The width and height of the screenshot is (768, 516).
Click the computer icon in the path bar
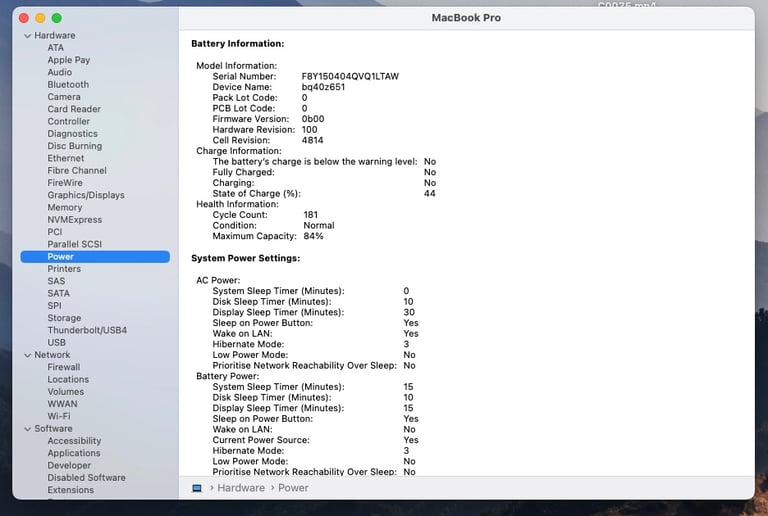pyautogui.click(x=197, y=488)
